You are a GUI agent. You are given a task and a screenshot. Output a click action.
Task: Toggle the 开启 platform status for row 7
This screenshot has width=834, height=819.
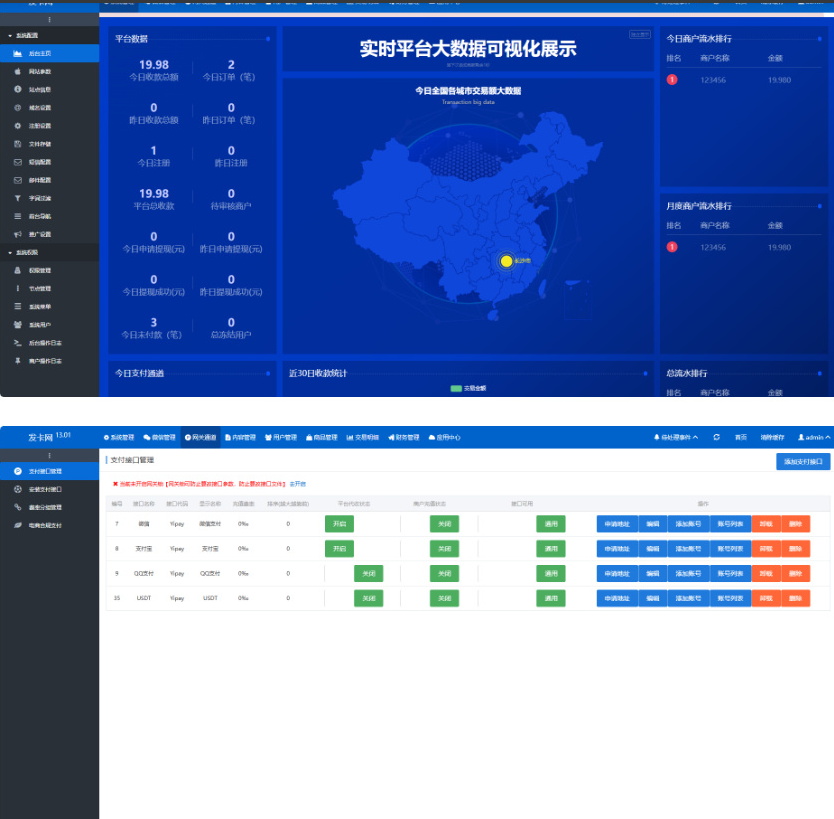tap(339, 524)
